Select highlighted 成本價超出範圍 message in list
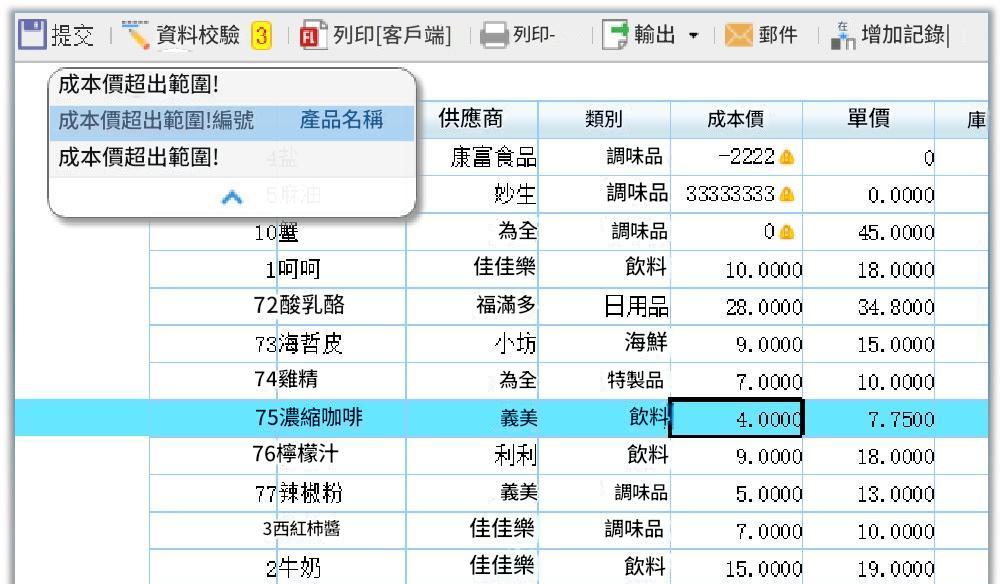Screen dimensions: 1003x584 [x=232, y=122]
